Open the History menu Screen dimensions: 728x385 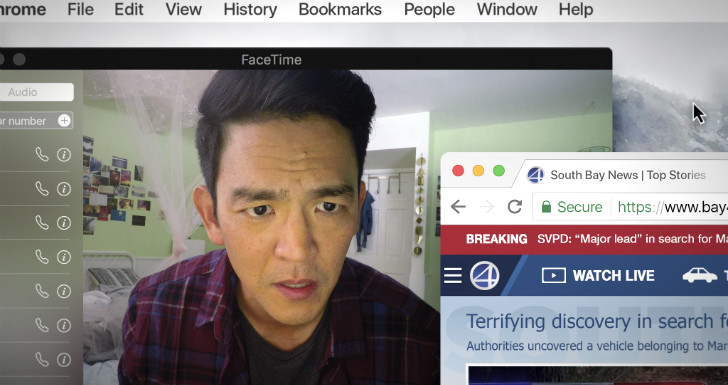tap(250, 9)
